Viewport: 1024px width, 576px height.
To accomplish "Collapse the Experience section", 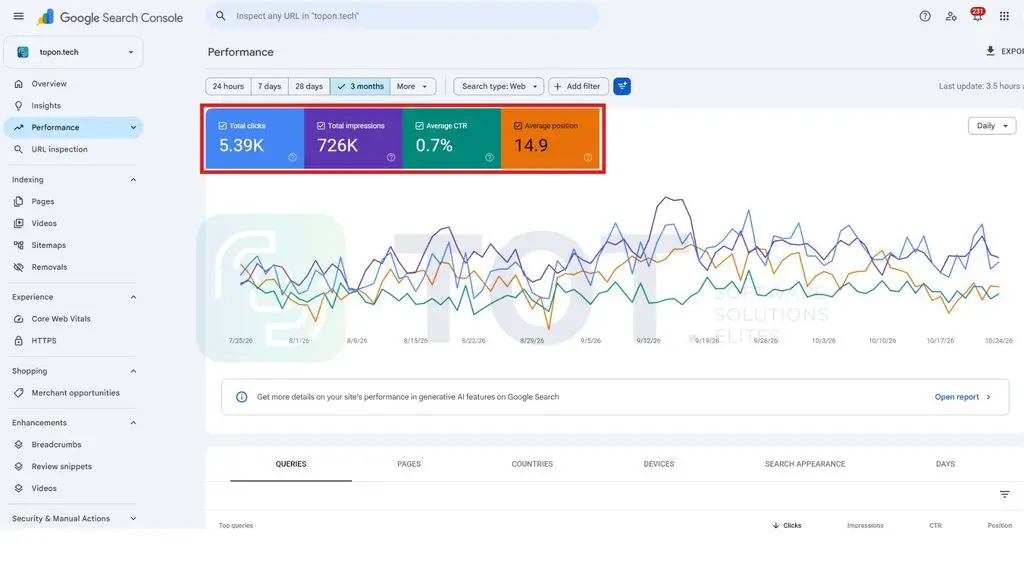I will (133, 297).
